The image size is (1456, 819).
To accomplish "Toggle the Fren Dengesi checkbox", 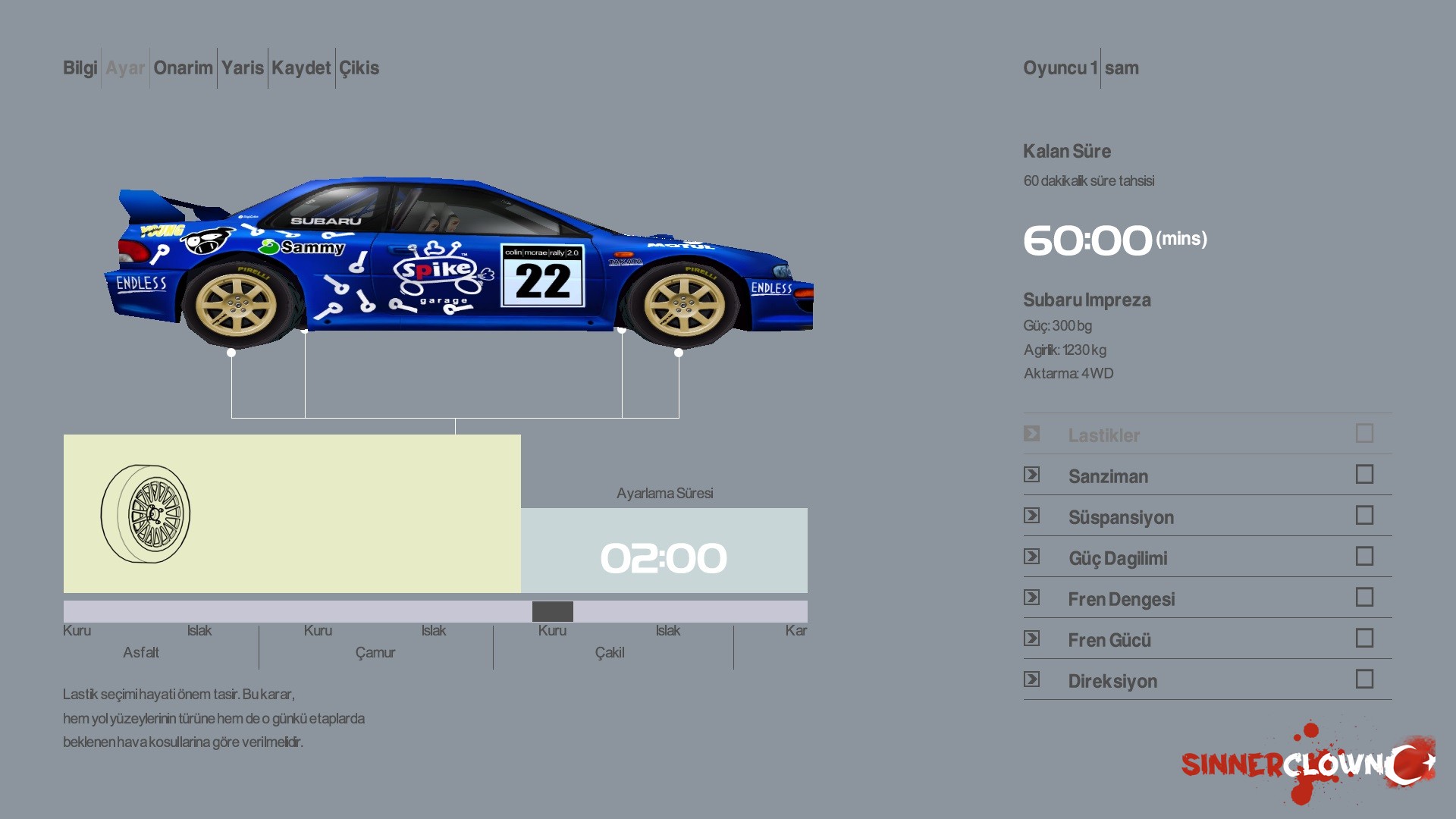I will 1364,597.
